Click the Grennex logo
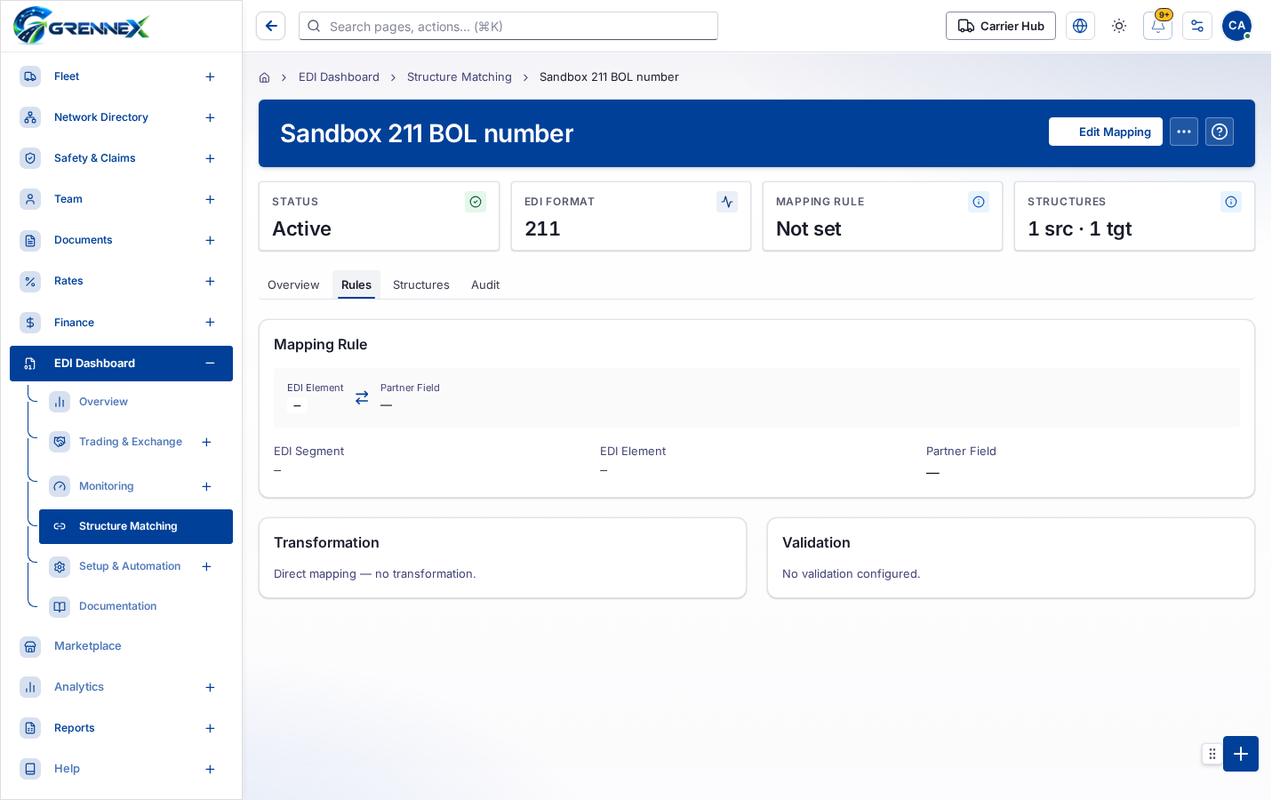 [x=81, y=26]
